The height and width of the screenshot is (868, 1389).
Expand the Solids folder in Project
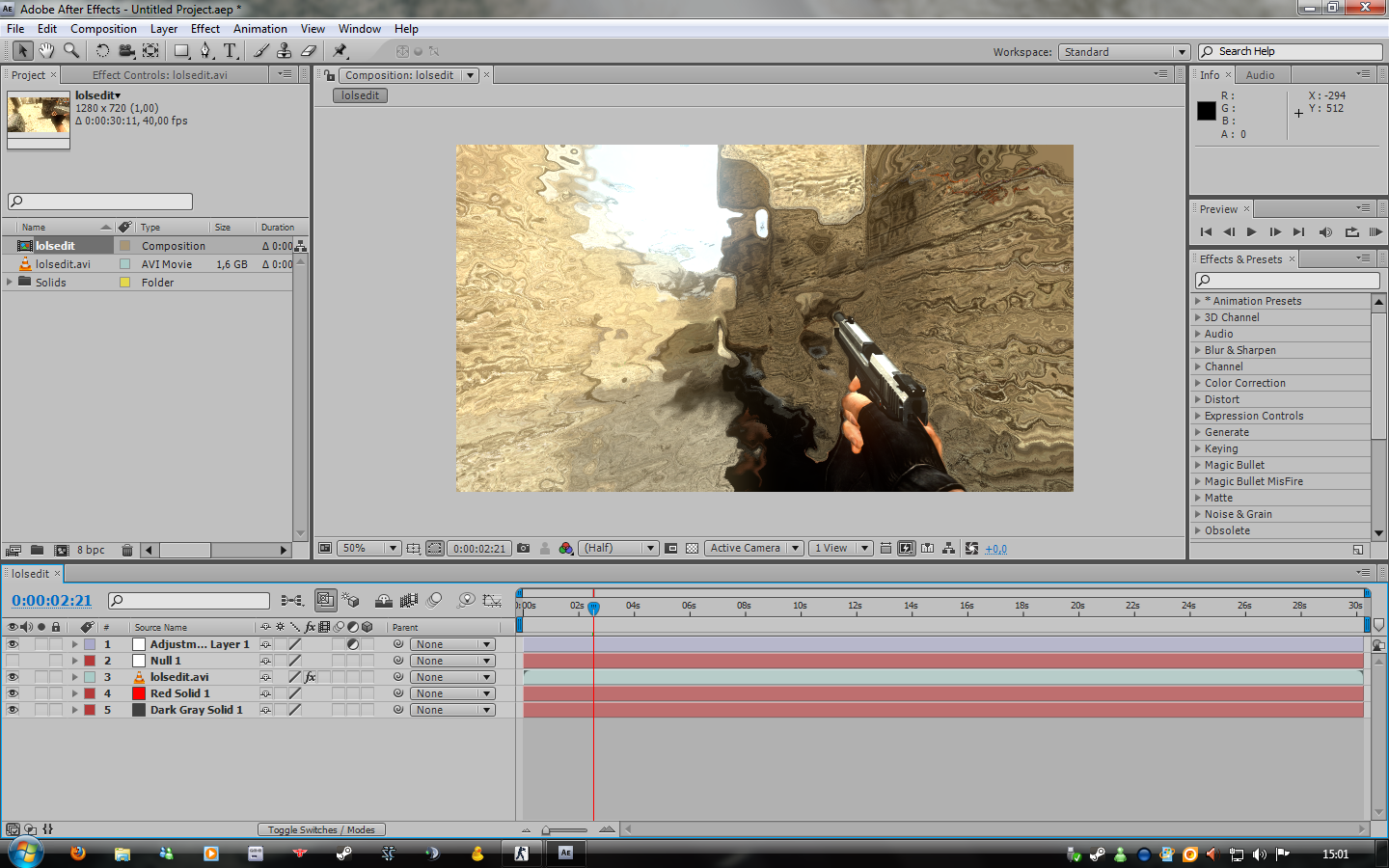coord(10,283)
